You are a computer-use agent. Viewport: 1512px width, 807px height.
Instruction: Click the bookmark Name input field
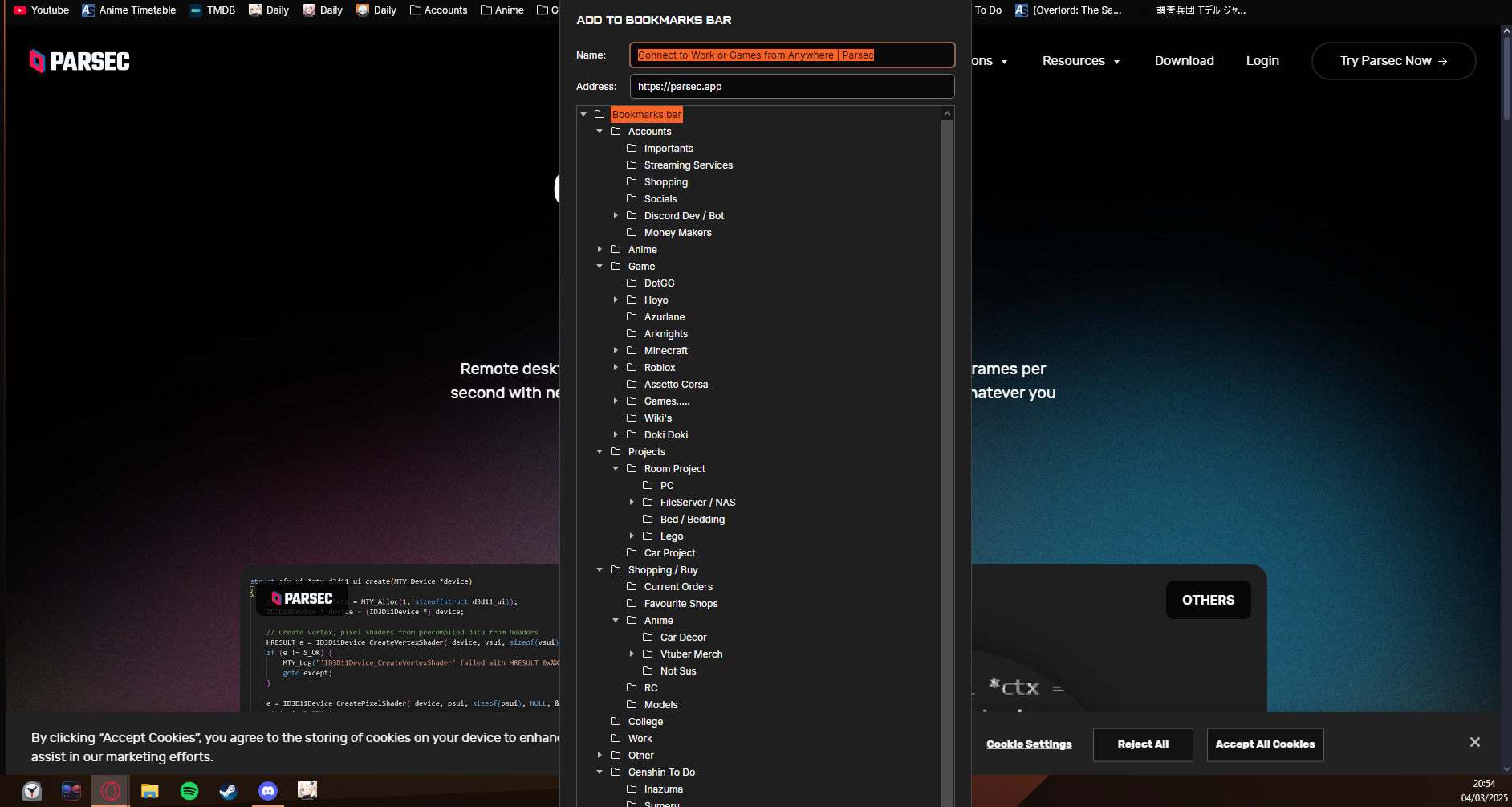point(792,55)
